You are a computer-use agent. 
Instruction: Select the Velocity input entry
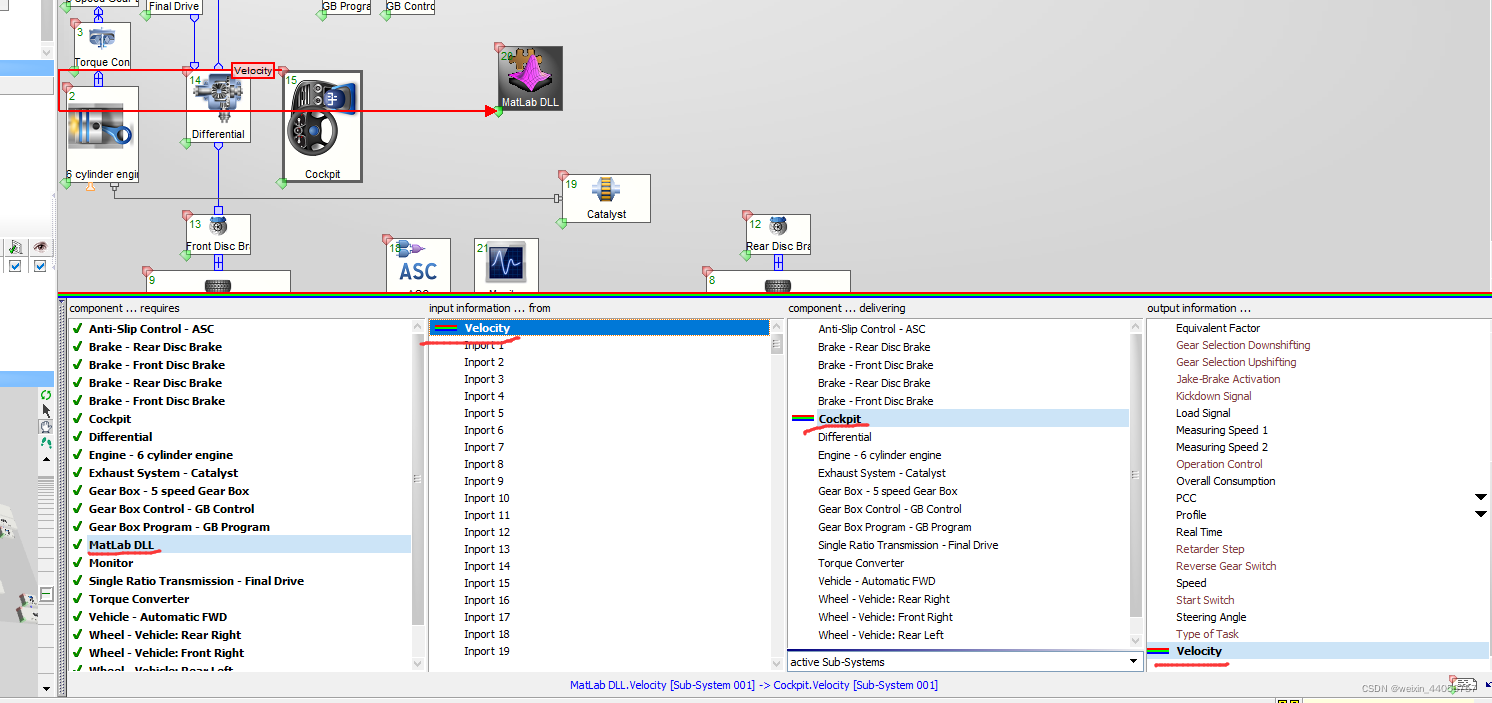pyautogui.click(x=600, y=328)
